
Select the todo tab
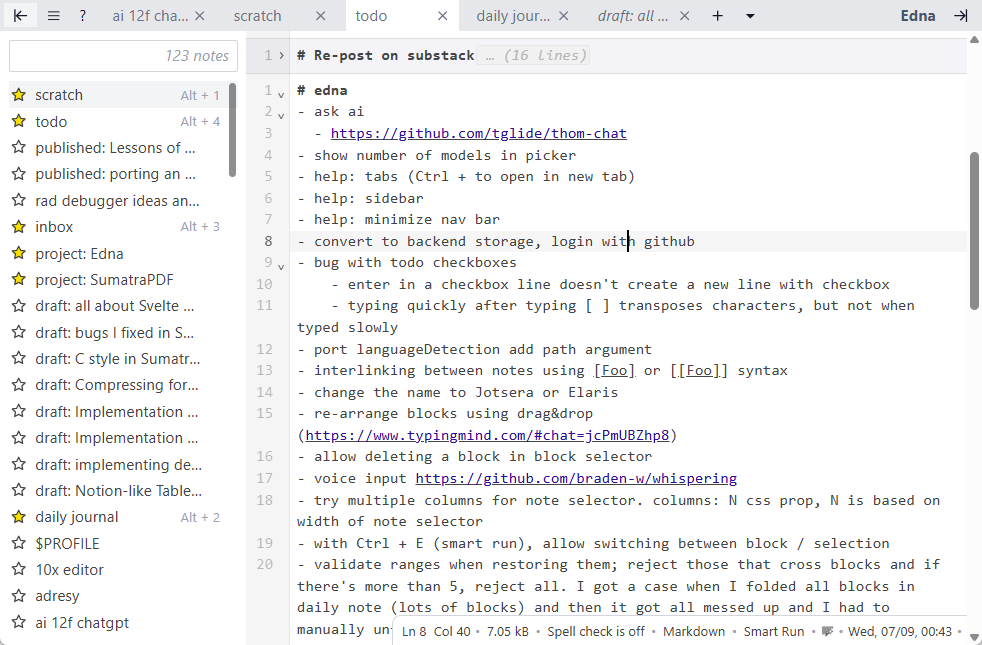tap(371, 16)
